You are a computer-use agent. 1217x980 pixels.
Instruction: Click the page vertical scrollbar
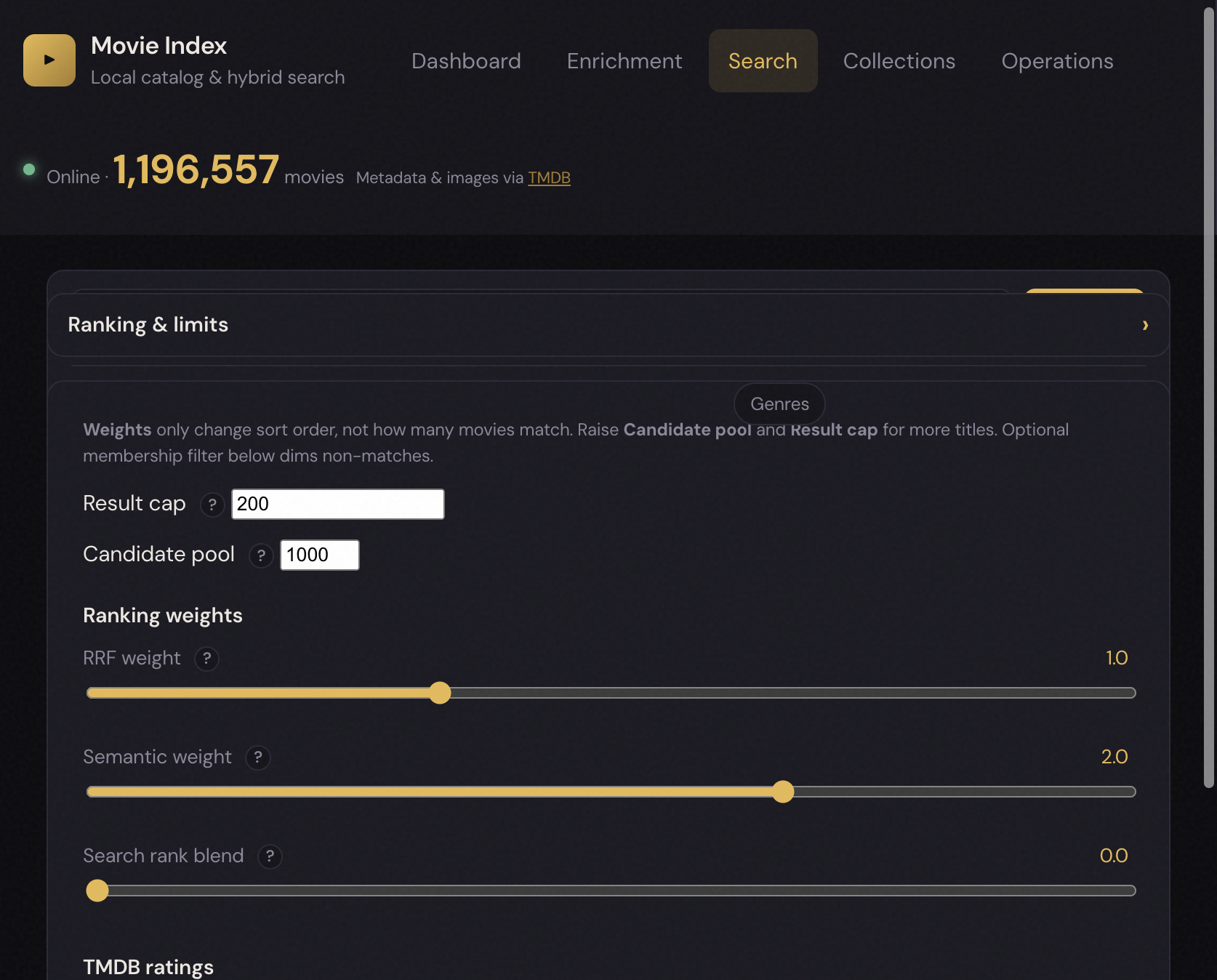click(1208, 397)
